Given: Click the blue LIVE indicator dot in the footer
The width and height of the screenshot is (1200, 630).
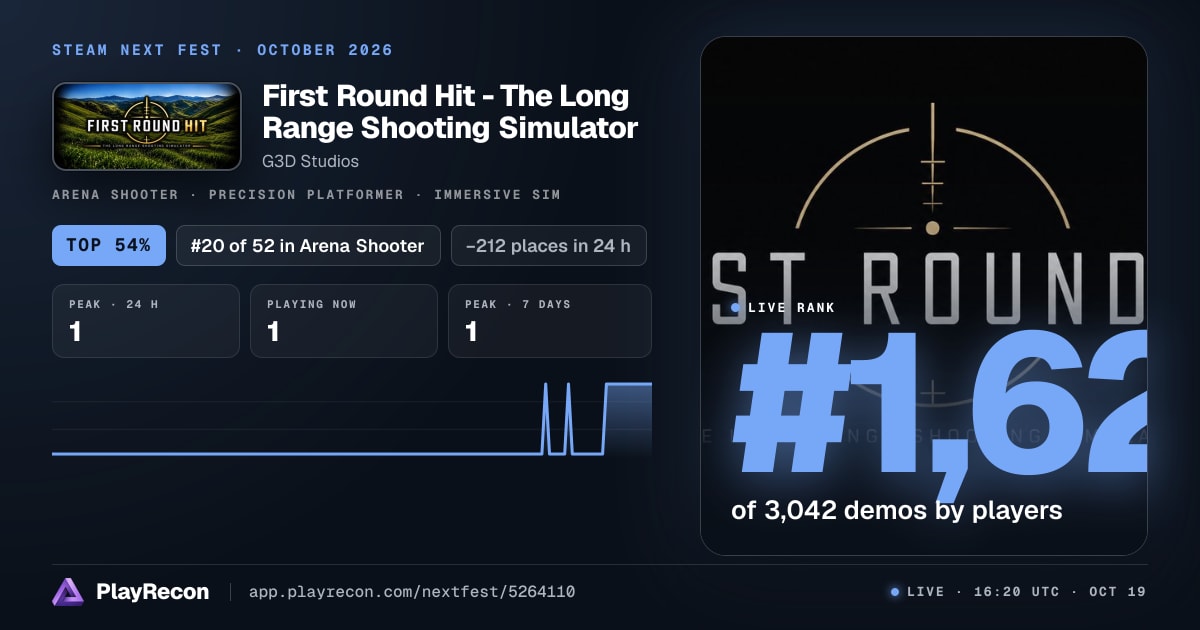Looking at the screenshot, I should (895, 592).
